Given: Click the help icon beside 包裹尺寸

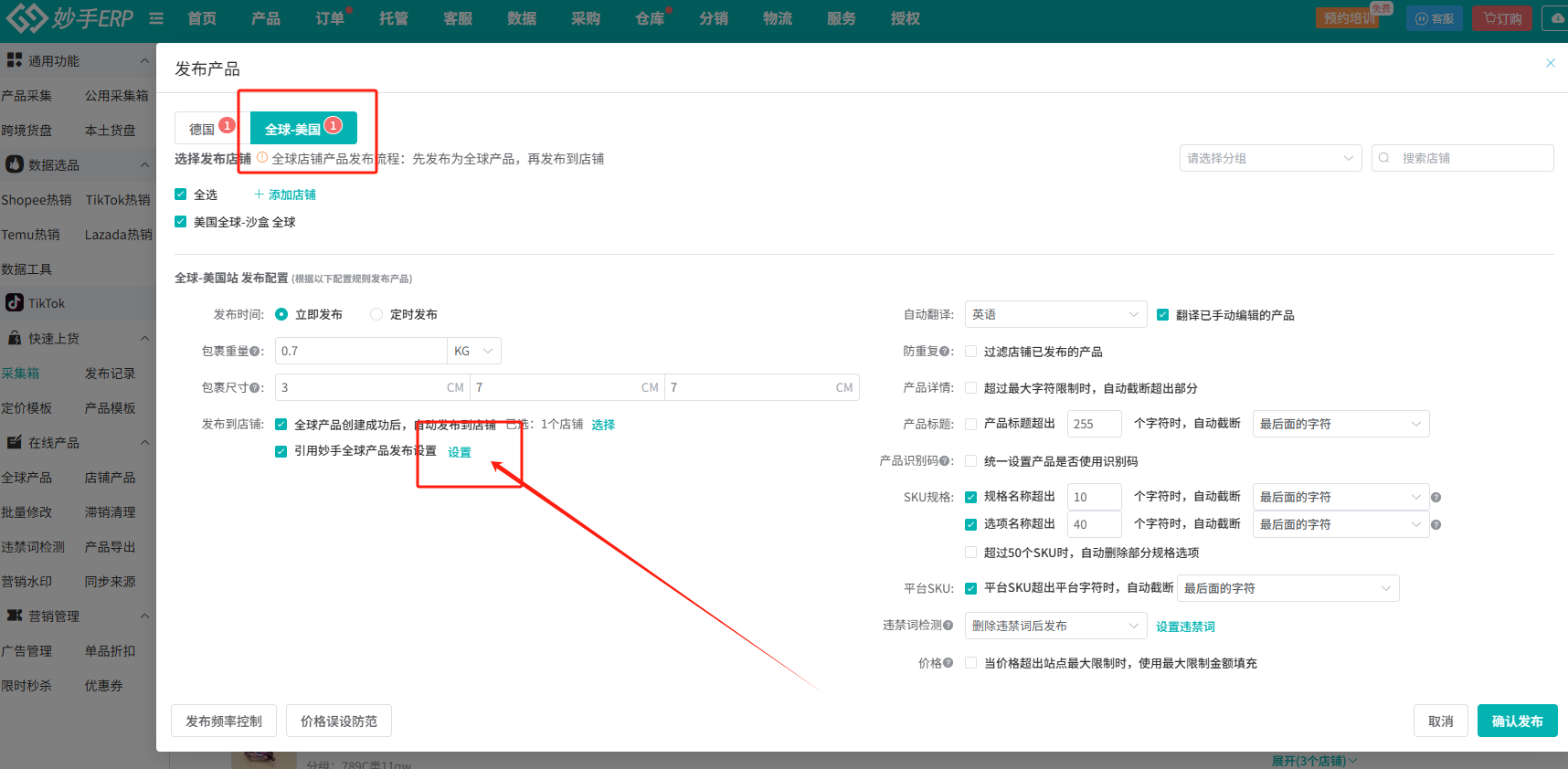Looking at the screenshot, I should coord(254,388).
